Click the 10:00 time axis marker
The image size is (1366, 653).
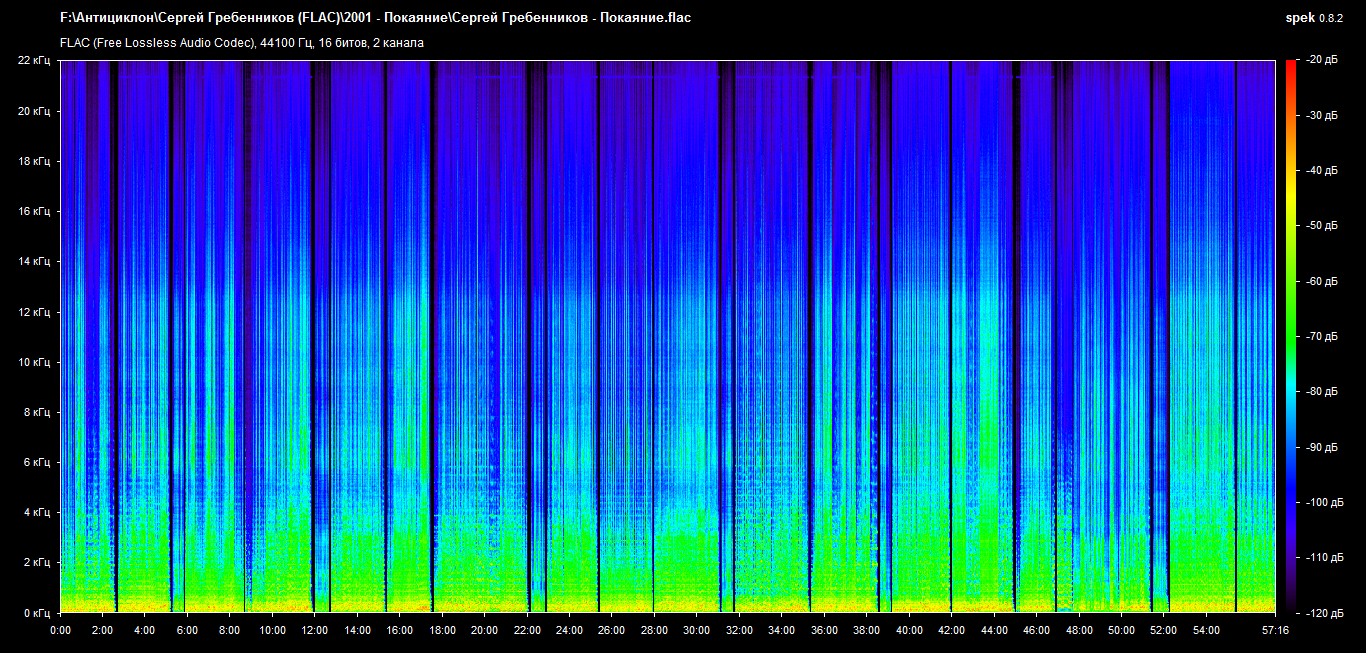(272, 631)
